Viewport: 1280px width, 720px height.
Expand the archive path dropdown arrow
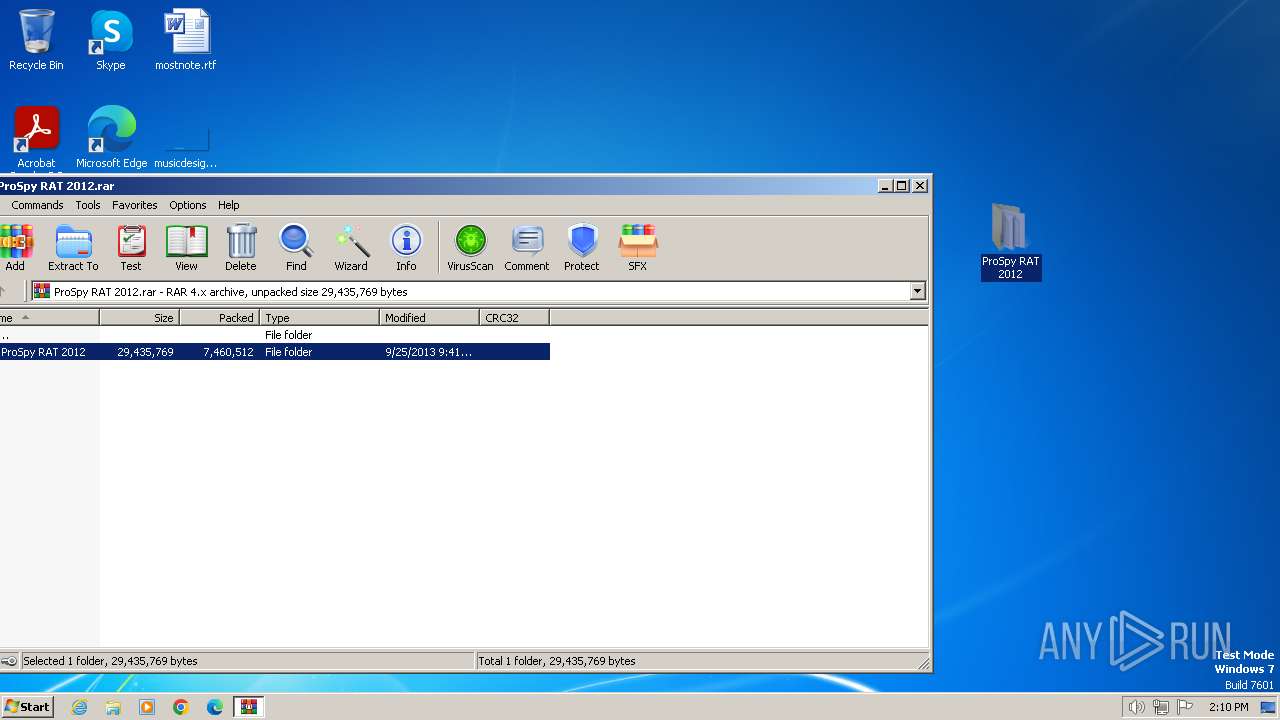[x=918, y=292]
